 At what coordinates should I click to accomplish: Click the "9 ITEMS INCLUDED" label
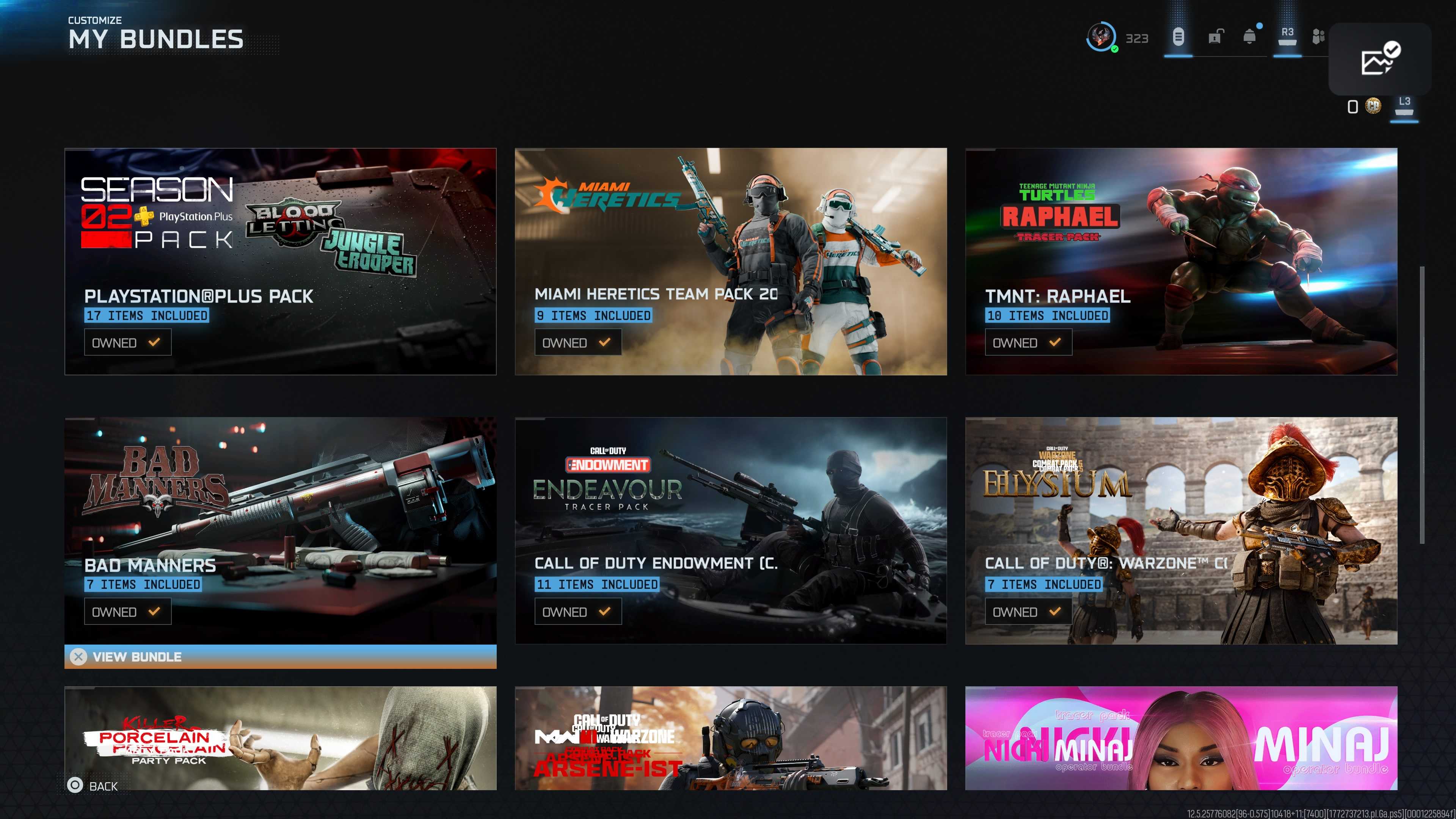coord(593,315)
